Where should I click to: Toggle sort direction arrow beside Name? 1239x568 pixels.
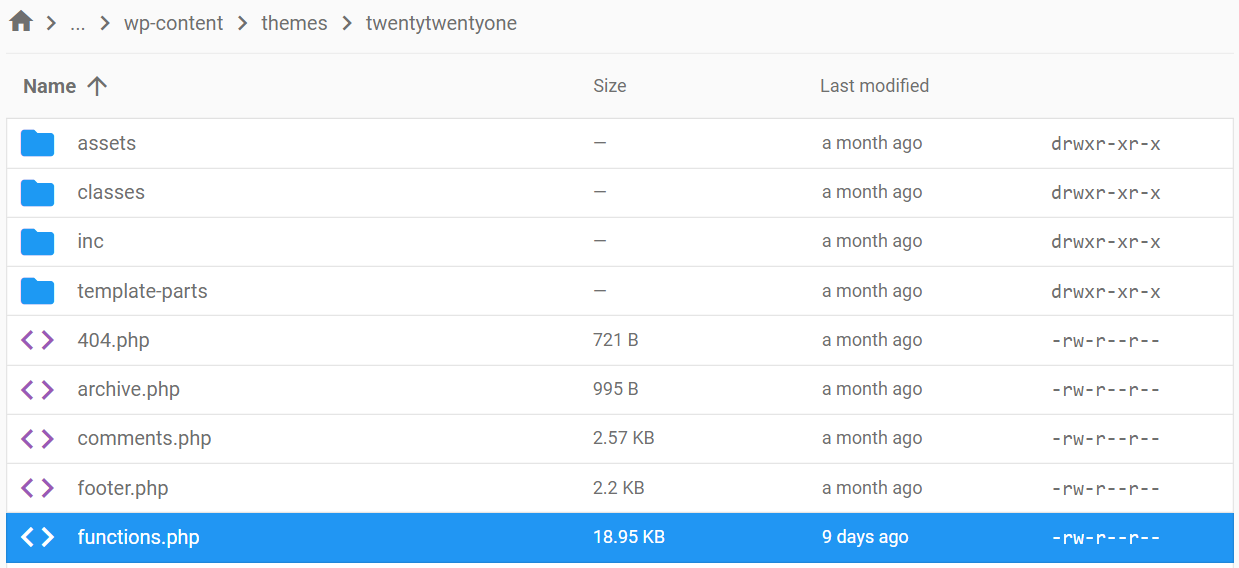[x=97, y=86]
